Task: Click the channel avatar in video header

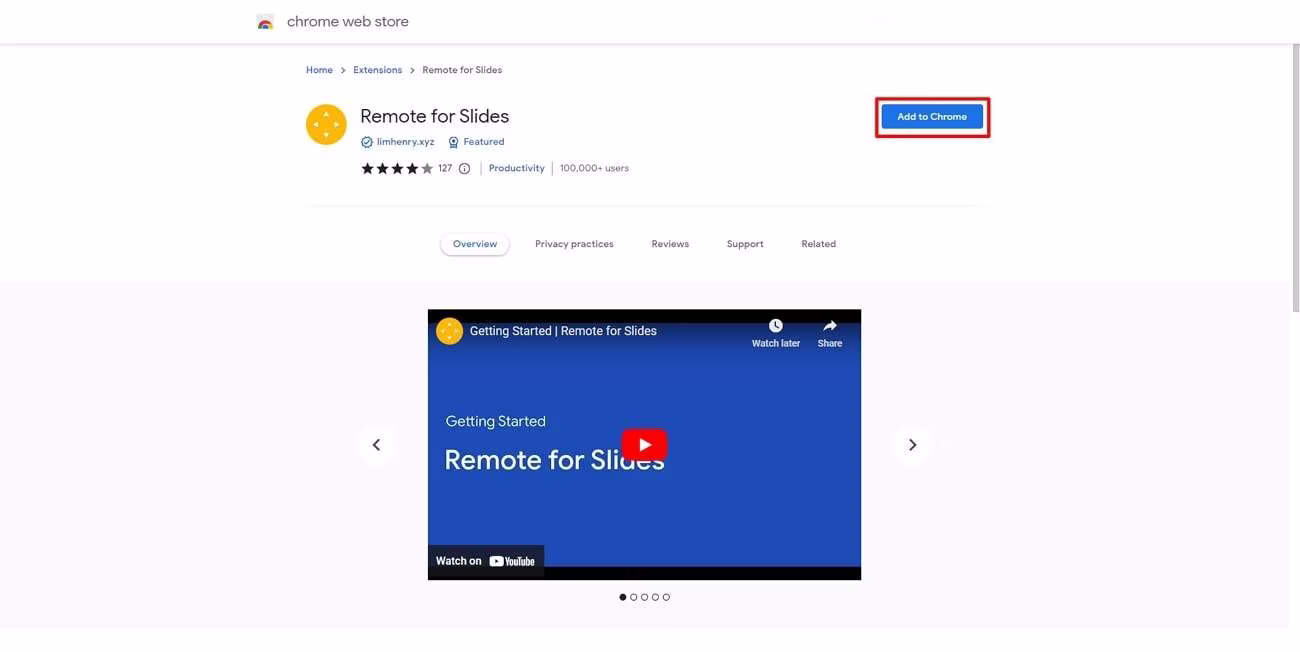Action: [449, 331]
